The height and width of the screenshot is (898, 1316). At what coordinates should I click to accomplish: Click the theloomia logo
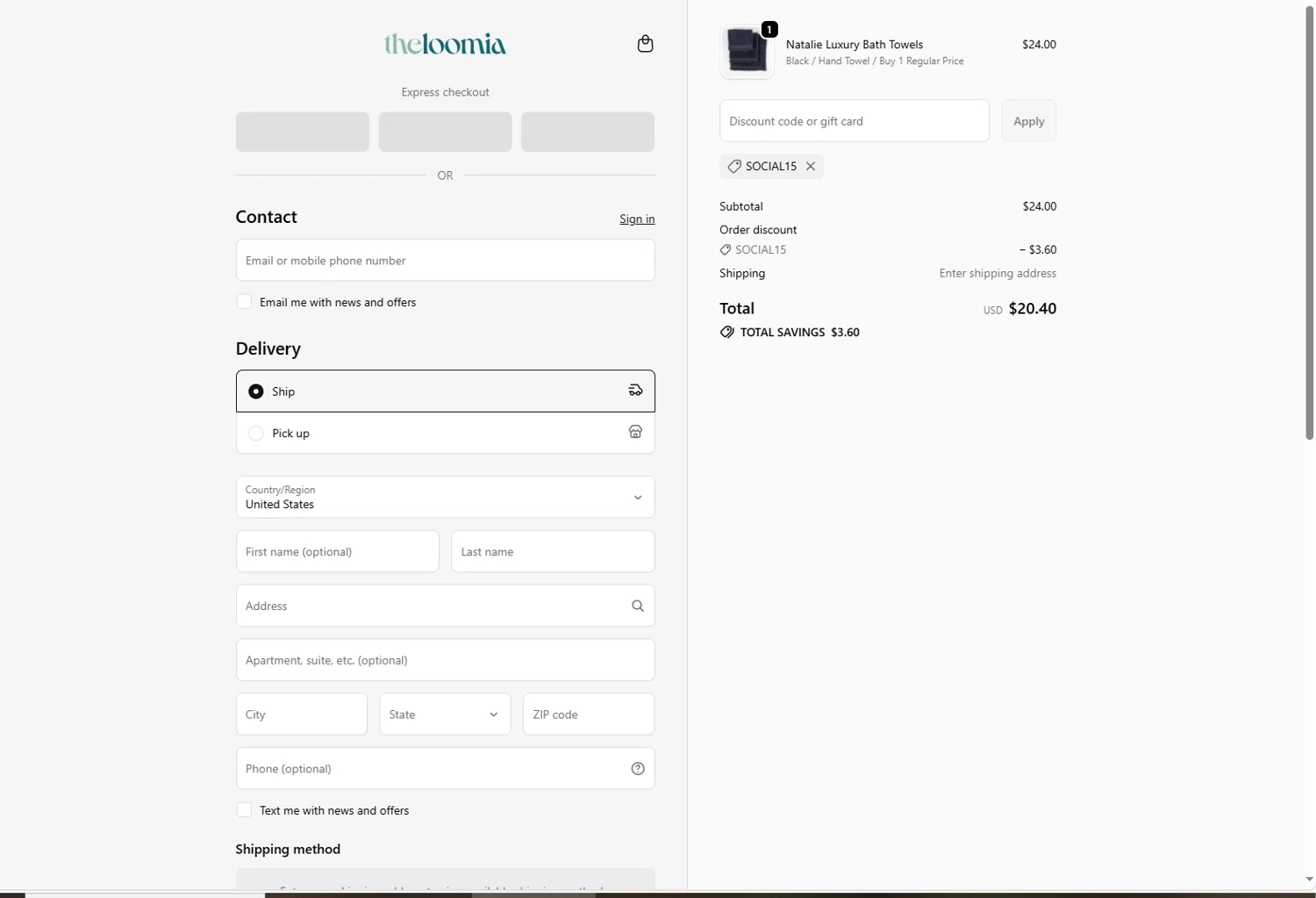445,44
